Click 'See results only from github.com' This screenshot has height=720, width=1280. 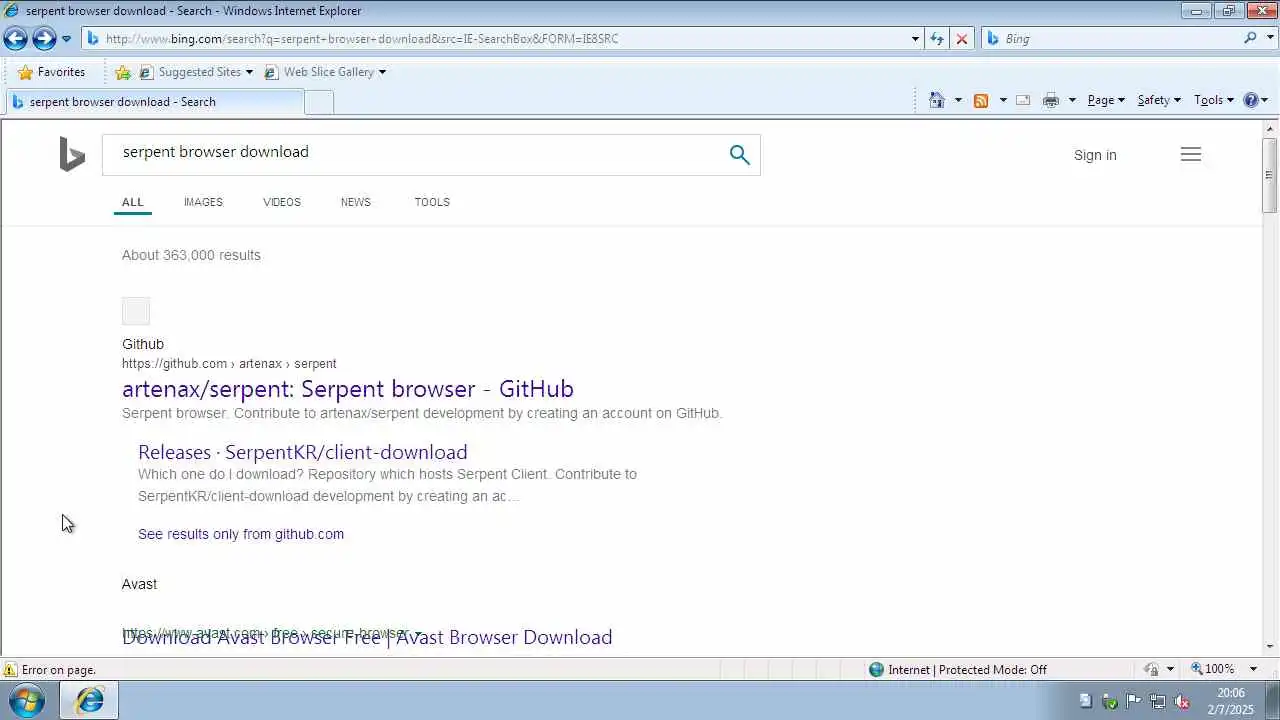(241, 534)
